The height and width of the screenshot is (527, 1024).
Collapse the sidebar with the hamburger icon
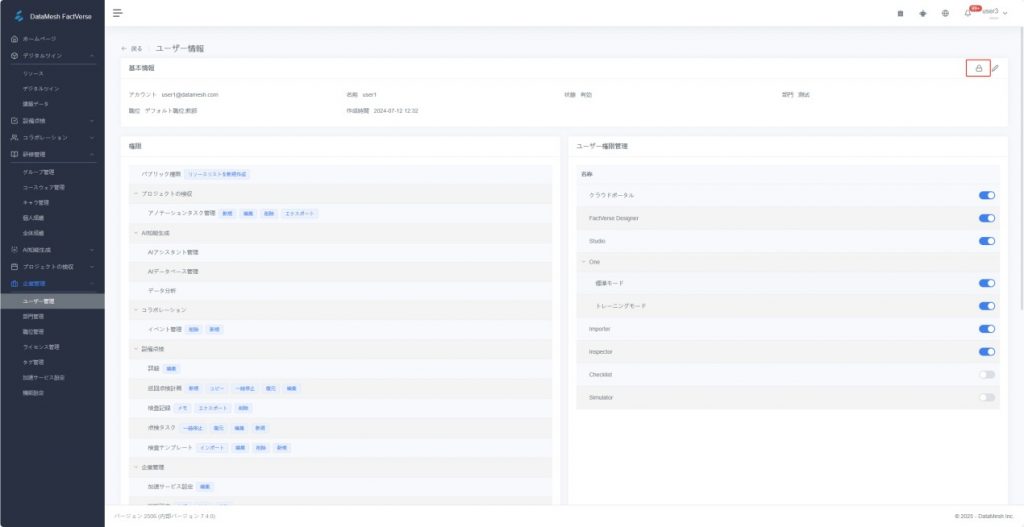tap(117, 13)
